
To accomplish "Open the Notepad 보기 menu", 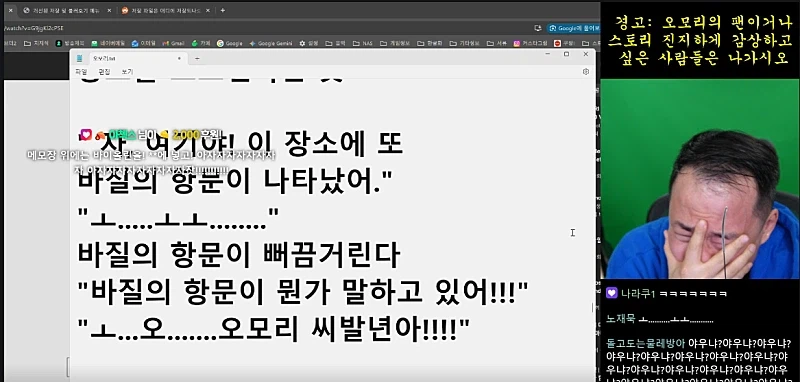I will point(127,72).
